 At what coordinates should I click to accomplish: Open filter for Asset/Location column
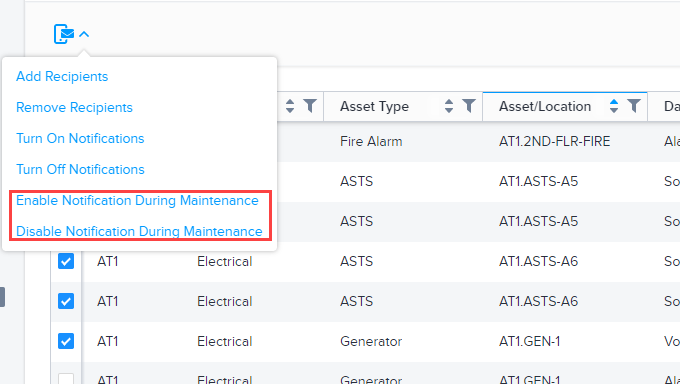click(634, 106)
